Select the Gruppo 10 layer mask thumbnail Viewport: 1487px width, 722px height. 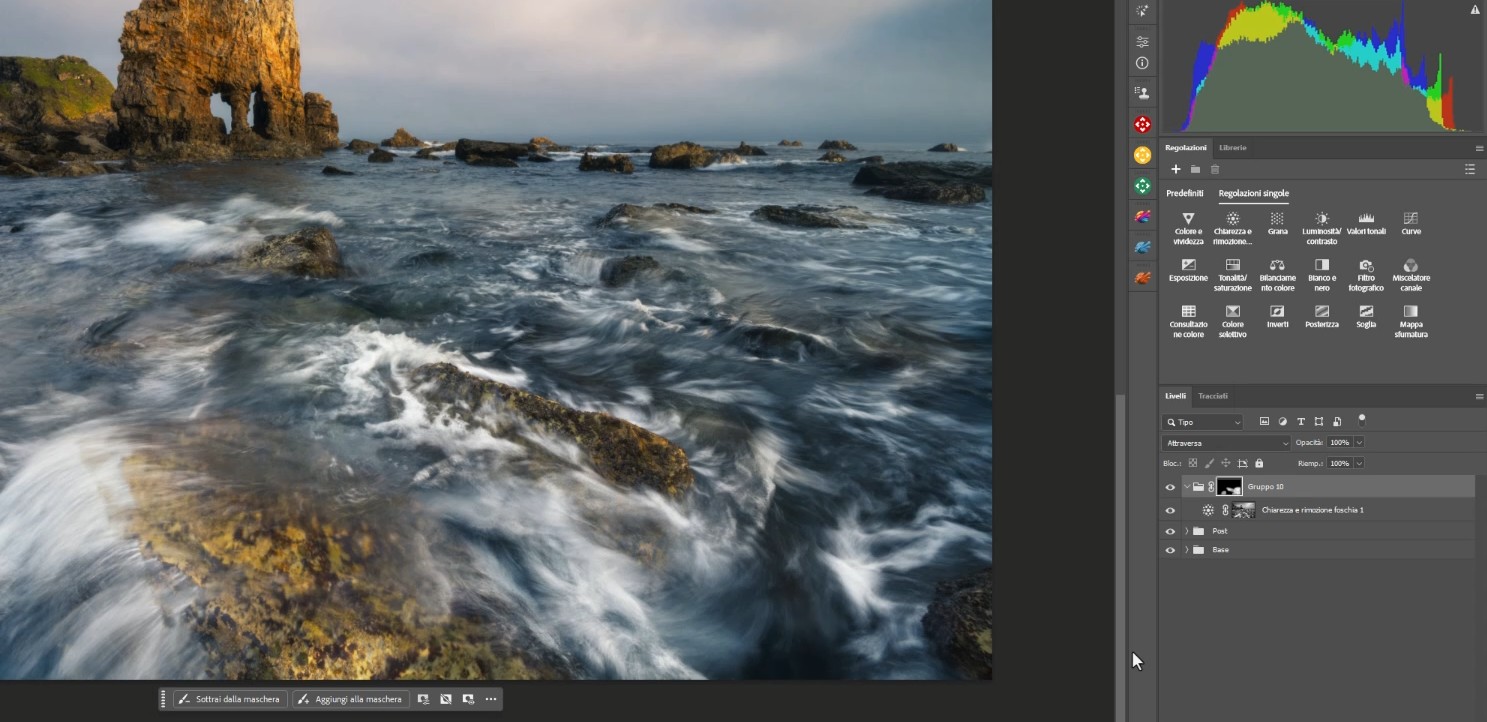(1229, 487)
